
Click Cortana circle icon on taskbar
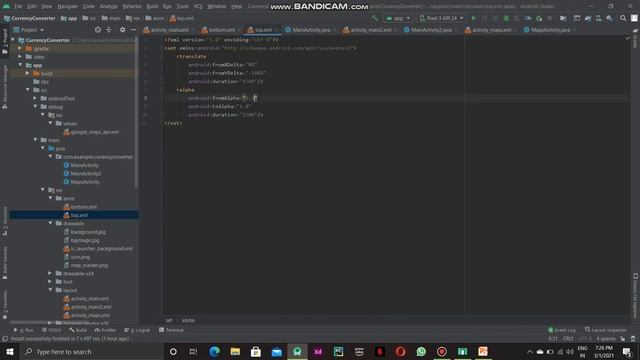[173, 351]
